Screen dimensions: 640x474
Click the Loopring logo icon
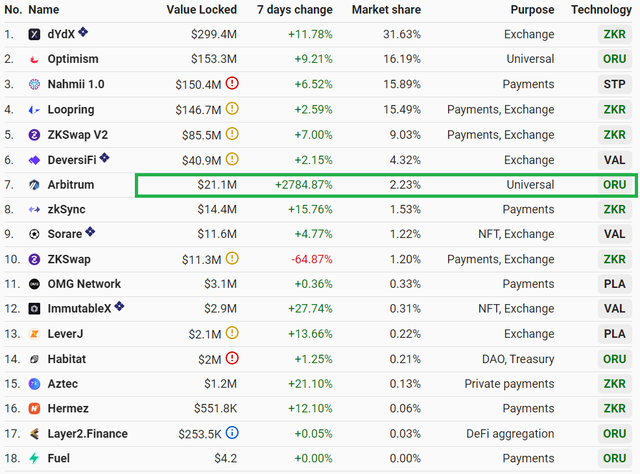pyautogui.click(x=34, y=110)
